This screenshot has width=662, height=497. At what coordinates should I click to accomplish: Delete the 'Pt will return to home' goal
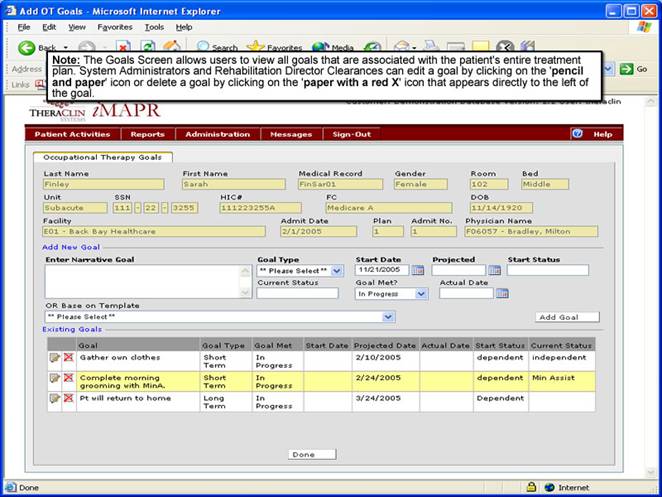coord(68,398)
